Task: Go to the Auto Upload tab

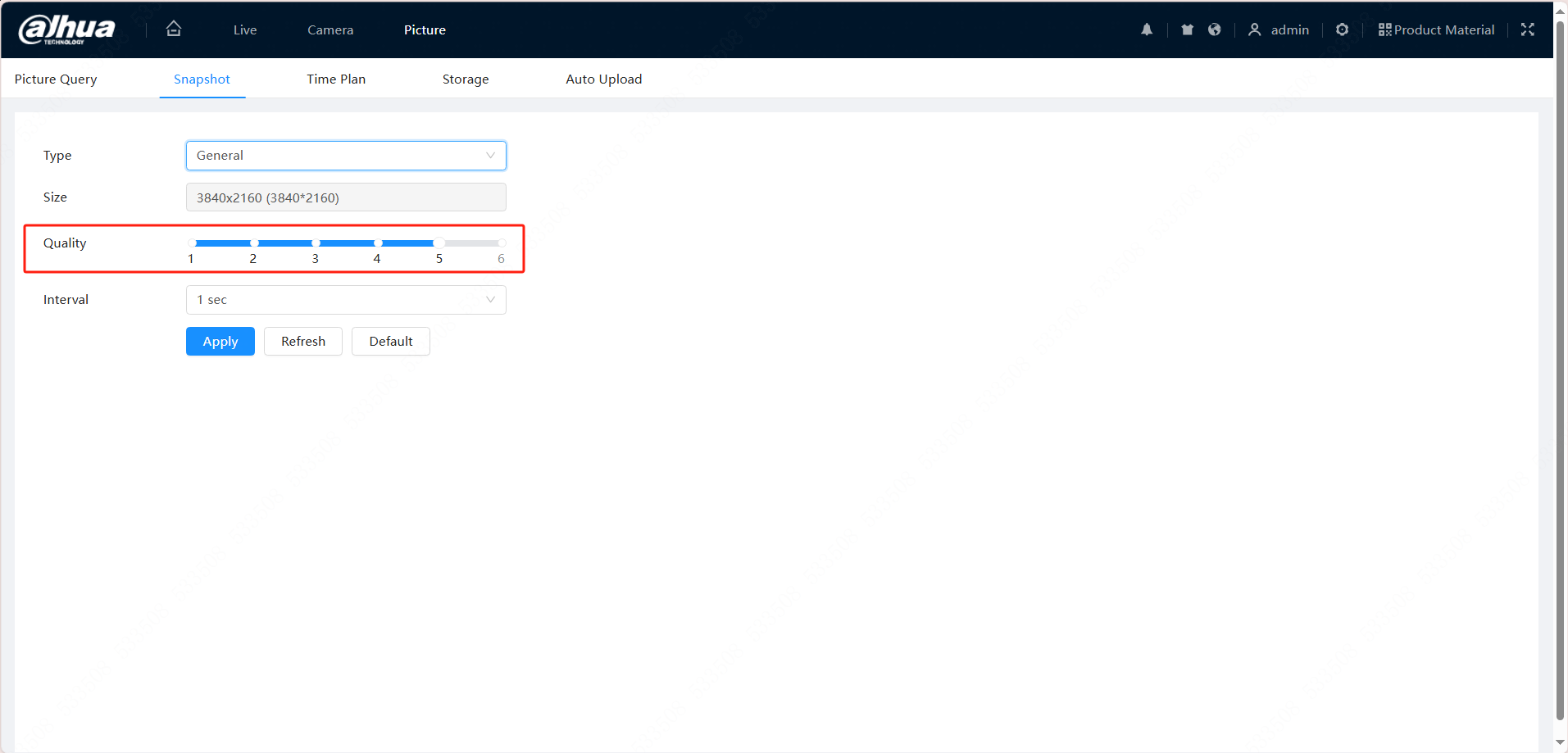Action: [x=603, y=79]
